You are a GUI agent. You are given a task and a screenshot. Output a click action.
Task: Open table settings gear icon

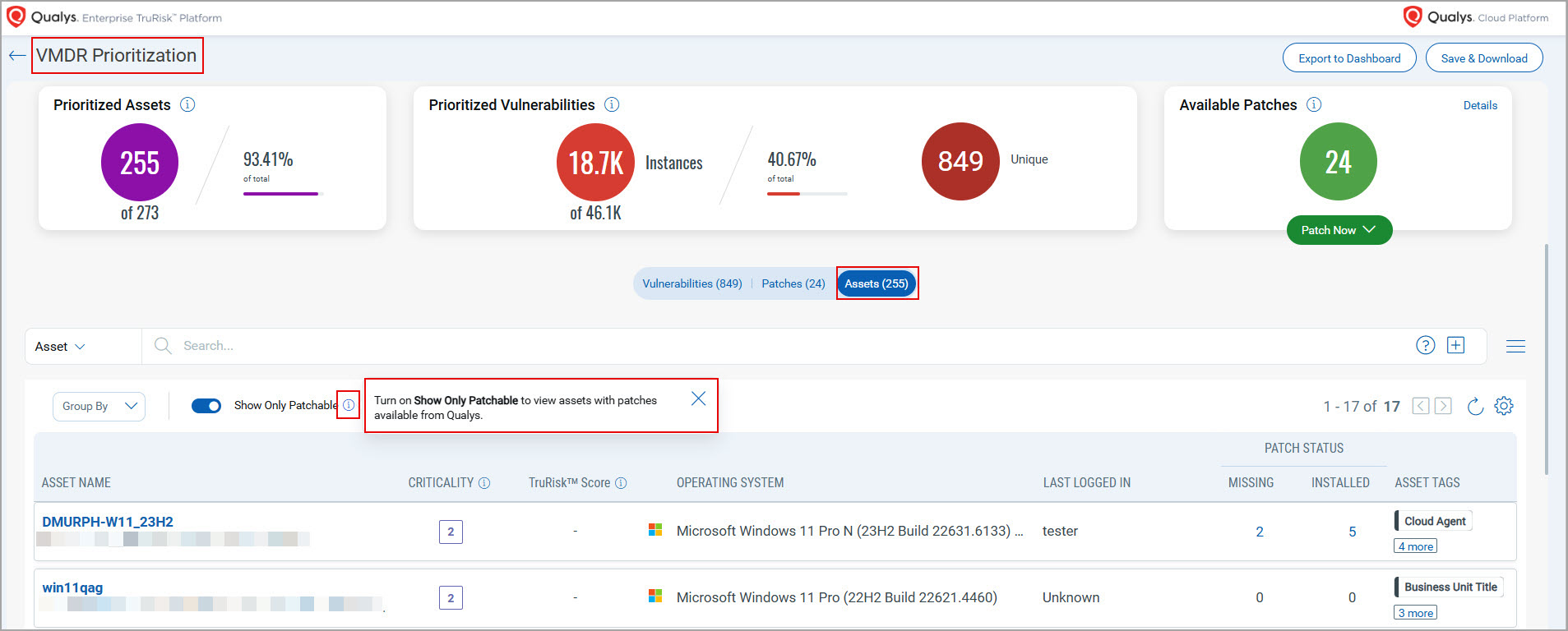click(1504, 406)
